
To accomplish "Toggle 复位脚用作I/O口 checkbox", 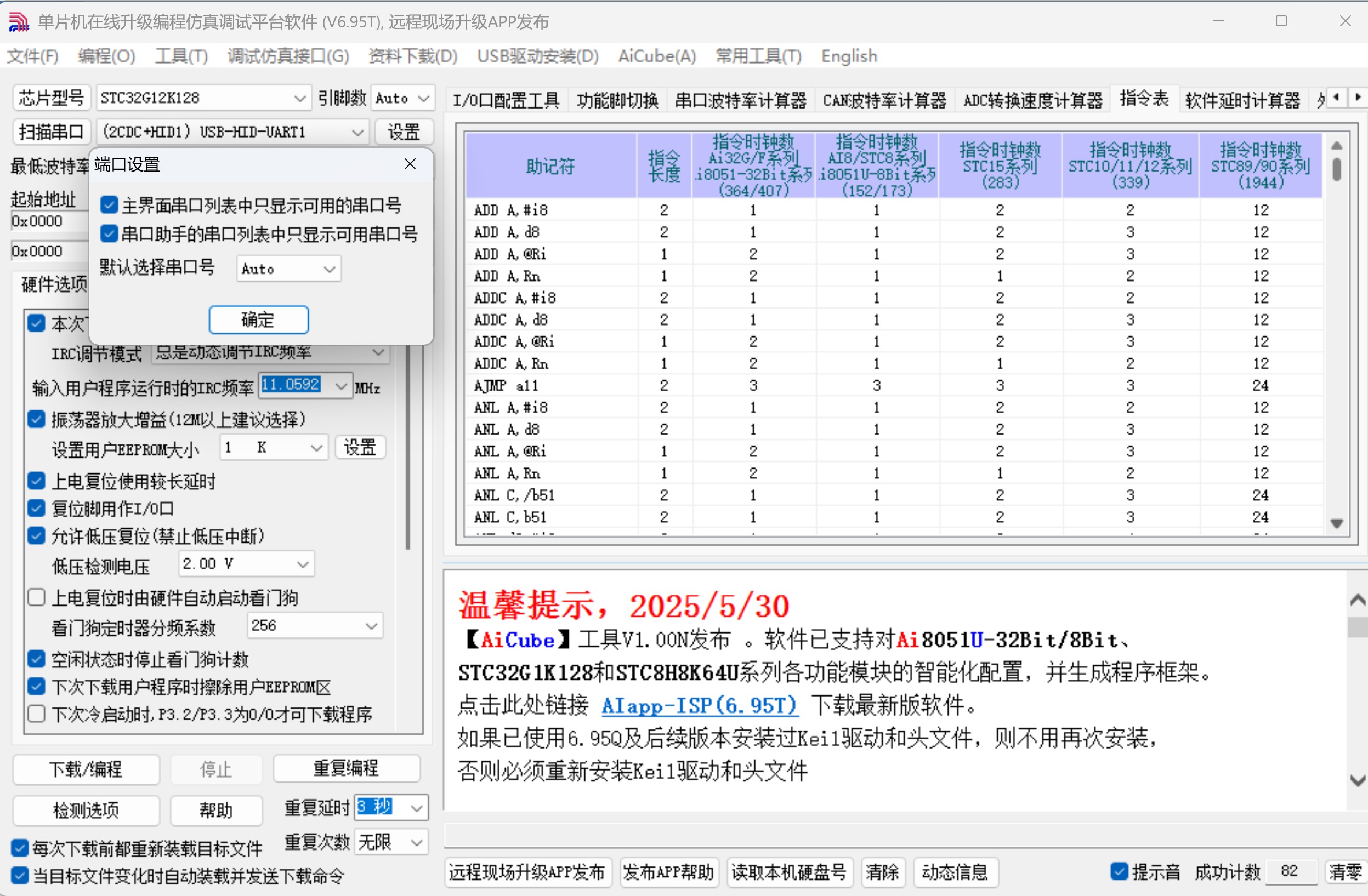I will (x=36, y=507).
